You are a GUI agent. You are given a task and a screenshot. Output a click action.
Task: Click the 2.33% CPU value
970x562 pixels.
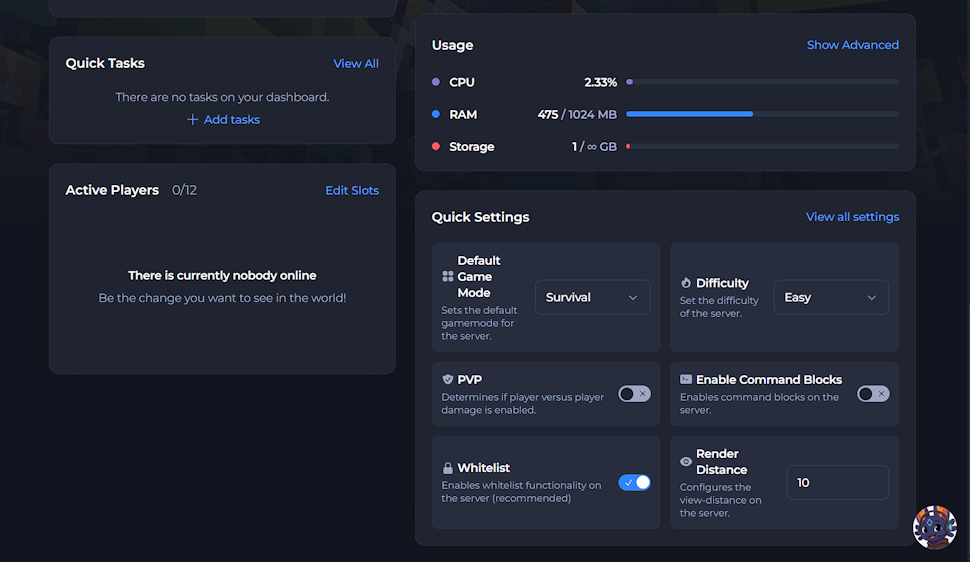pos(600,82)
